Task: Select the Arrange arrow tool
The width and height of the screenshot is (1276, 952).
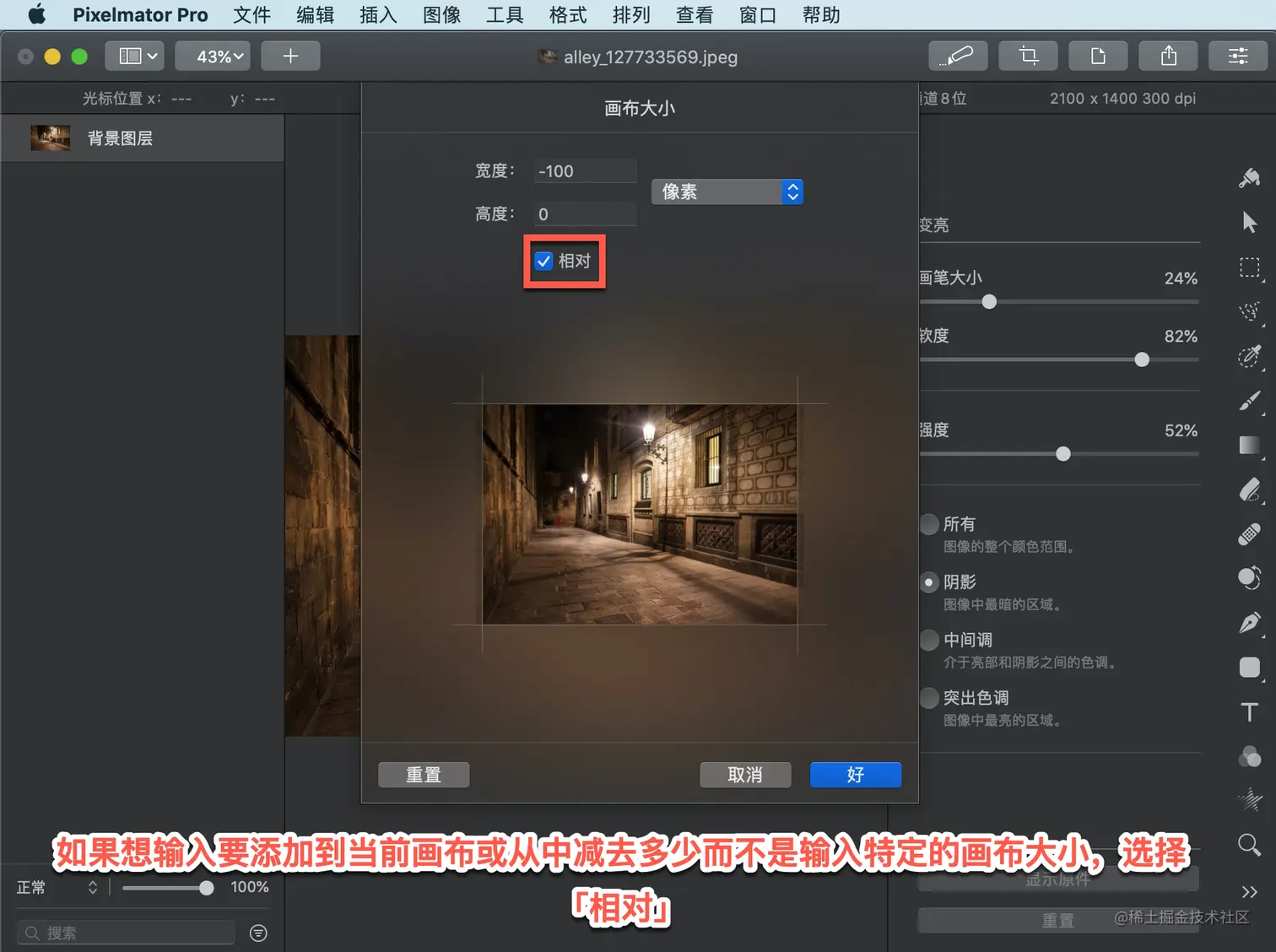Action: [x=1250, y=222]
